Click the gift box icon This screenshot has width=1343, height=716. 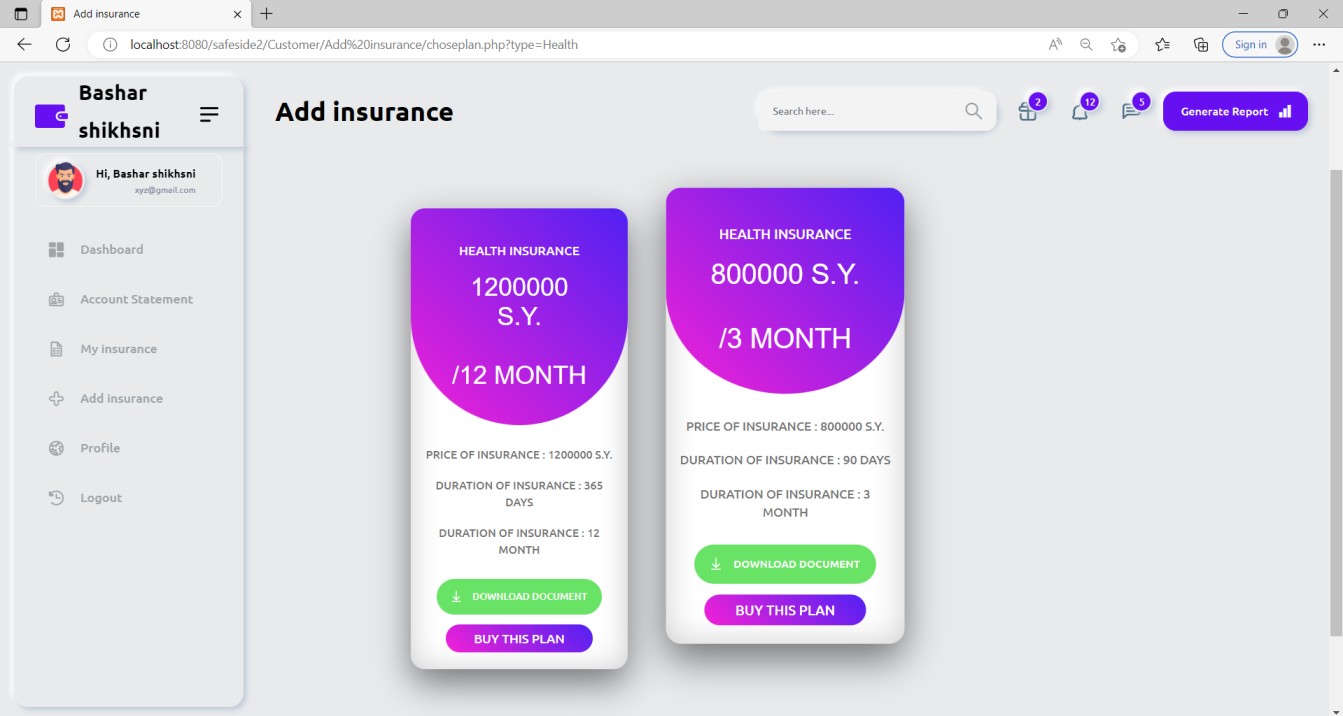1027,112
